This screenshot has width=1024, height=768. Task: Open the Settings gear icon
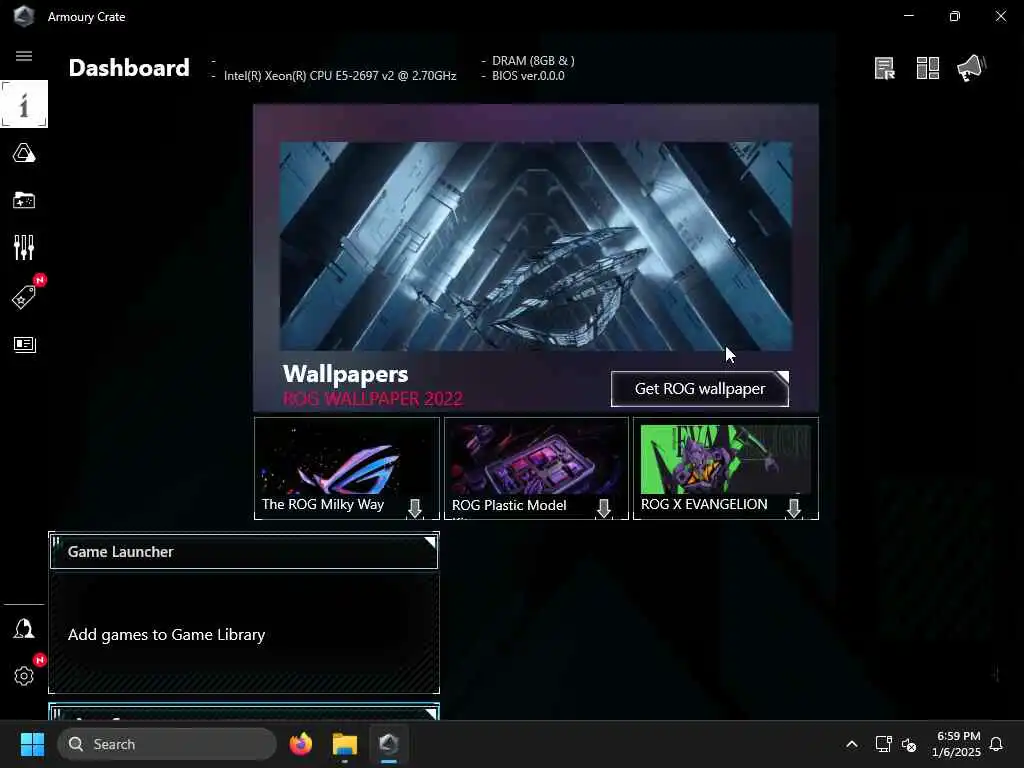[x=24, y=676]
